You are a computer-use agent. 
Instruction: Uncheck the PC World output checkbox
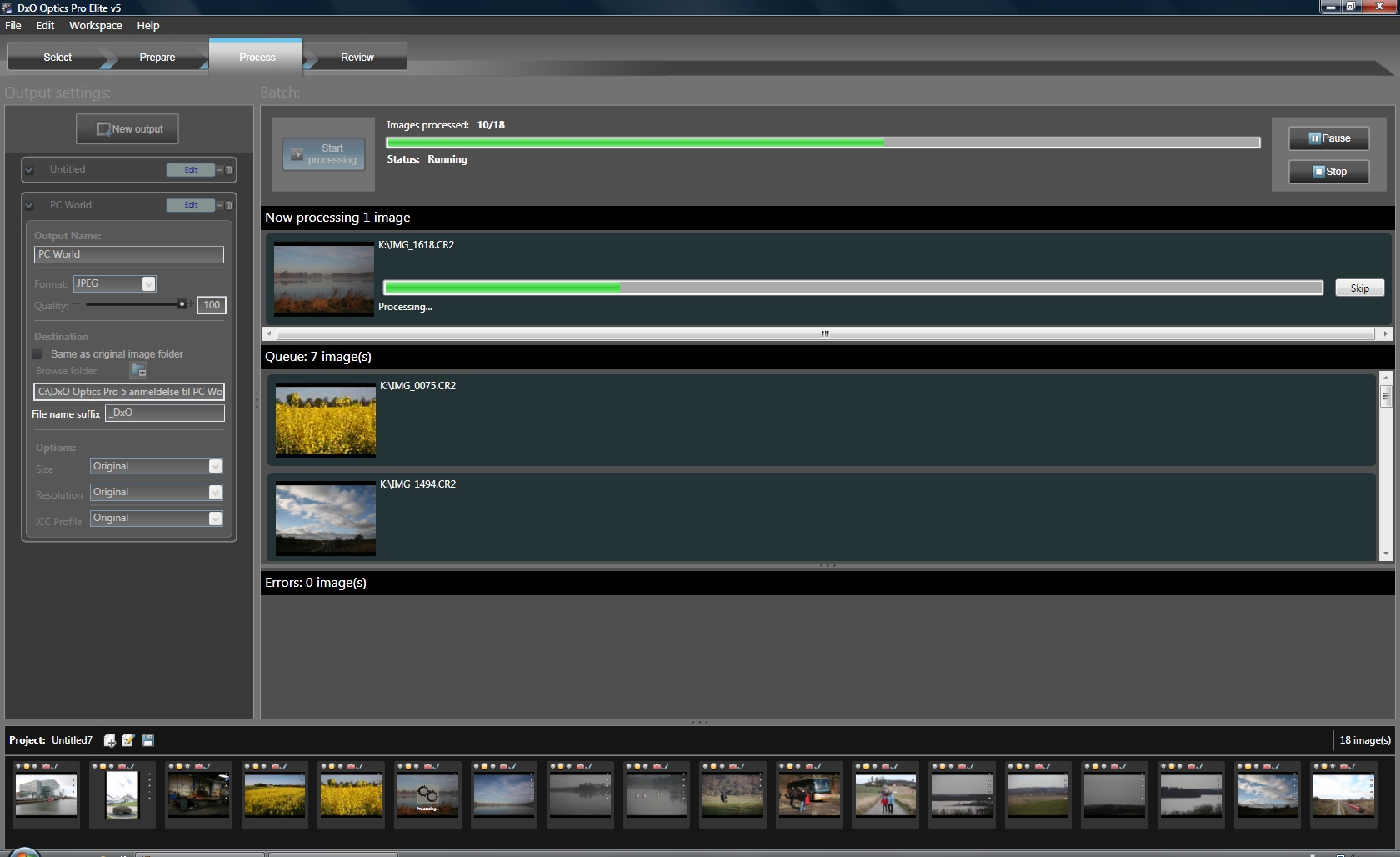[30, 205]
